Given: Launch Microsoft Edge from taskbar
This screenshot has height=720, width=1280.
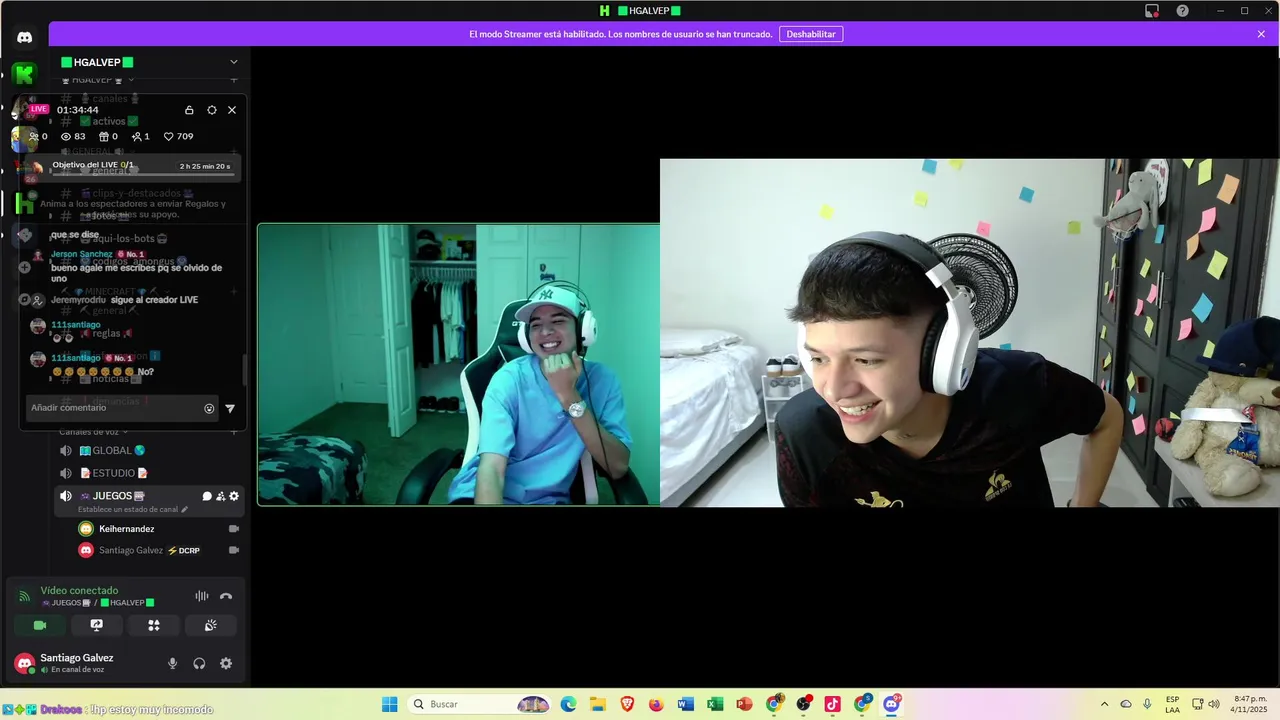Looking at the screenshot, I should [569, 704].
